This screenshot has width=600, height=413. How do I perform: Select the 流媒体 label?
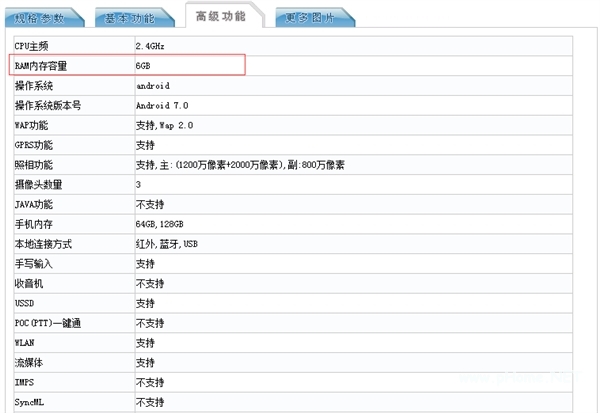[29, 363]
